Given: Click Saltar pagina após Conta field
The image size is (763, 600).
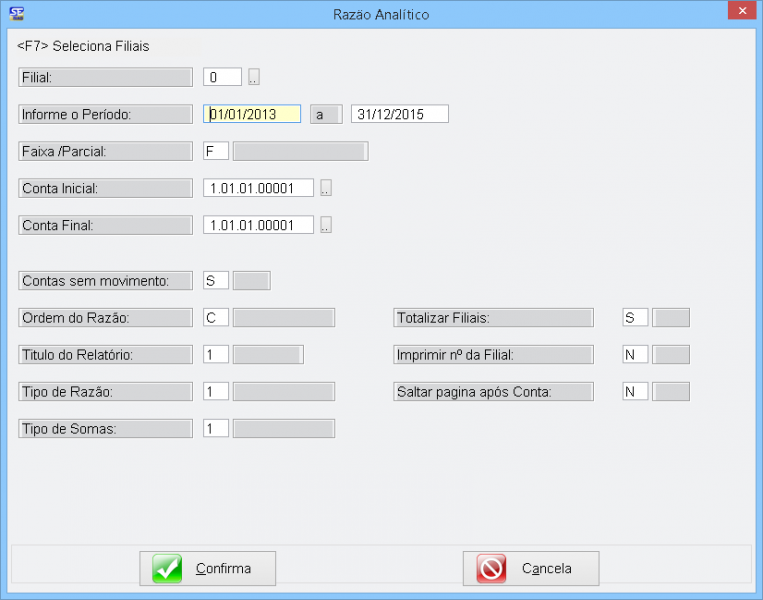Looking at the screenshot, I should (635, 391).
